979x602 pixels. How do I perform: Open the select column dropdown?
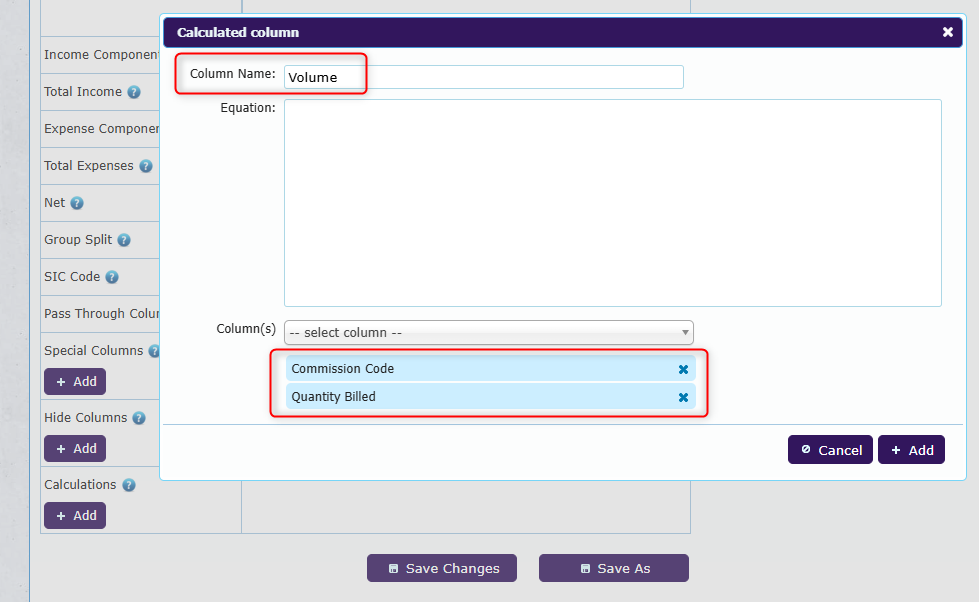click(488, 332)
